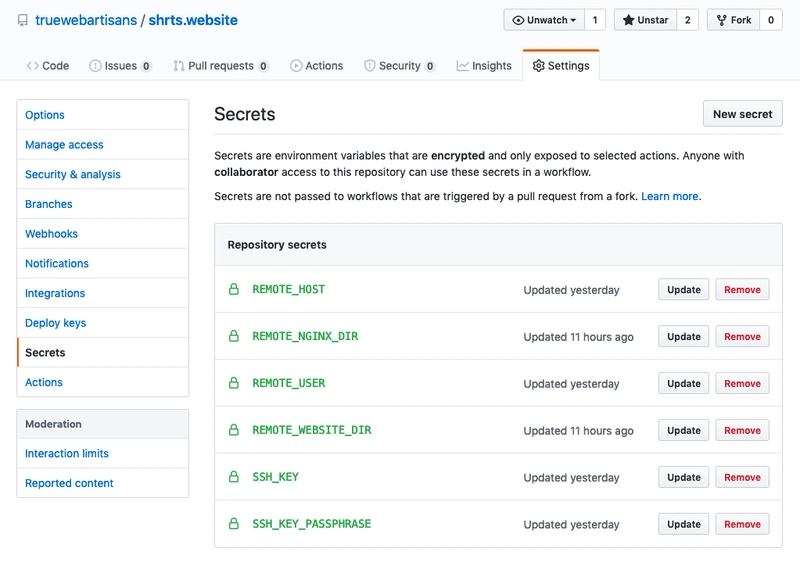
Task: View the stargazers count 2
Action: pos(688,20)
